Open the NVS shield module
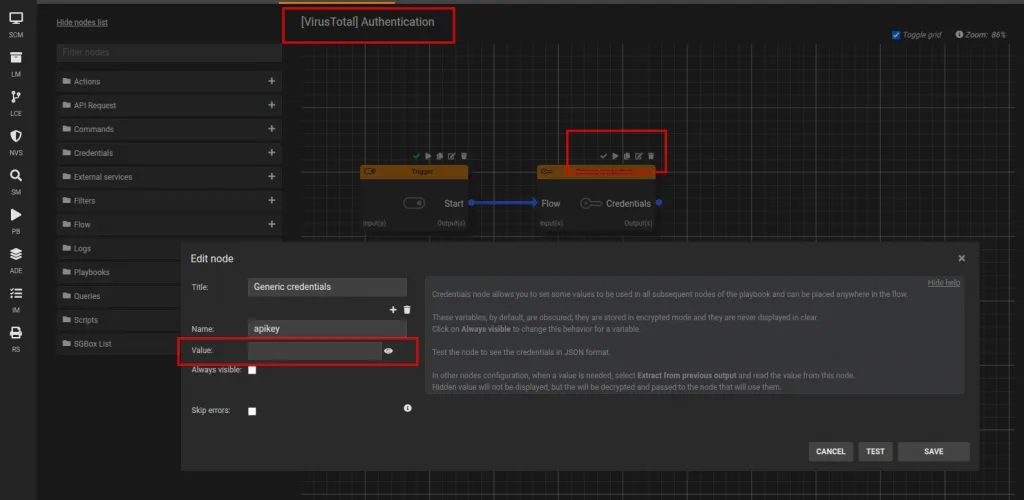1024x500 pixels. click(x=16, y=142)
